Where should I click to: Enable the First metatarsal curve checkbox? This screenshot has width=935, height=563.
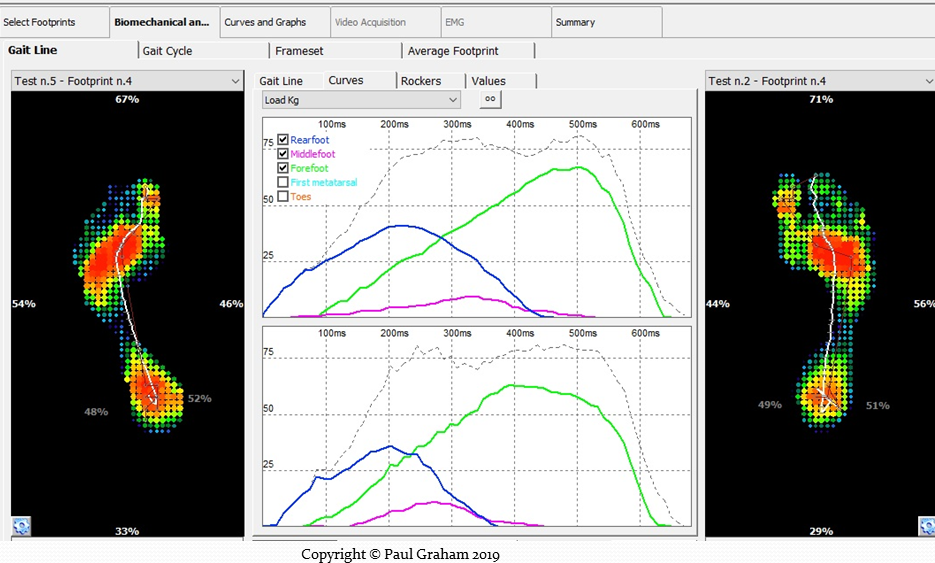point(283,182)
